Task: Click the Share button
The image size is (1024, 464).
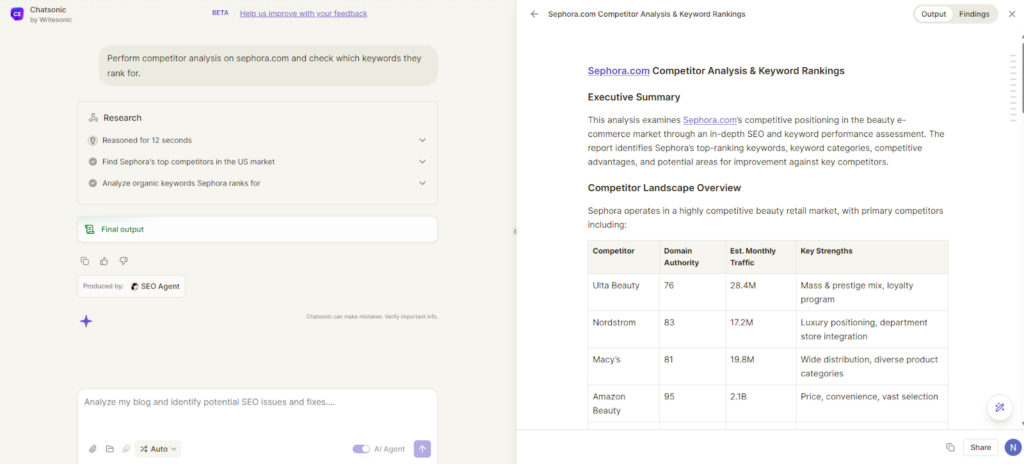Action: point(980,448)
